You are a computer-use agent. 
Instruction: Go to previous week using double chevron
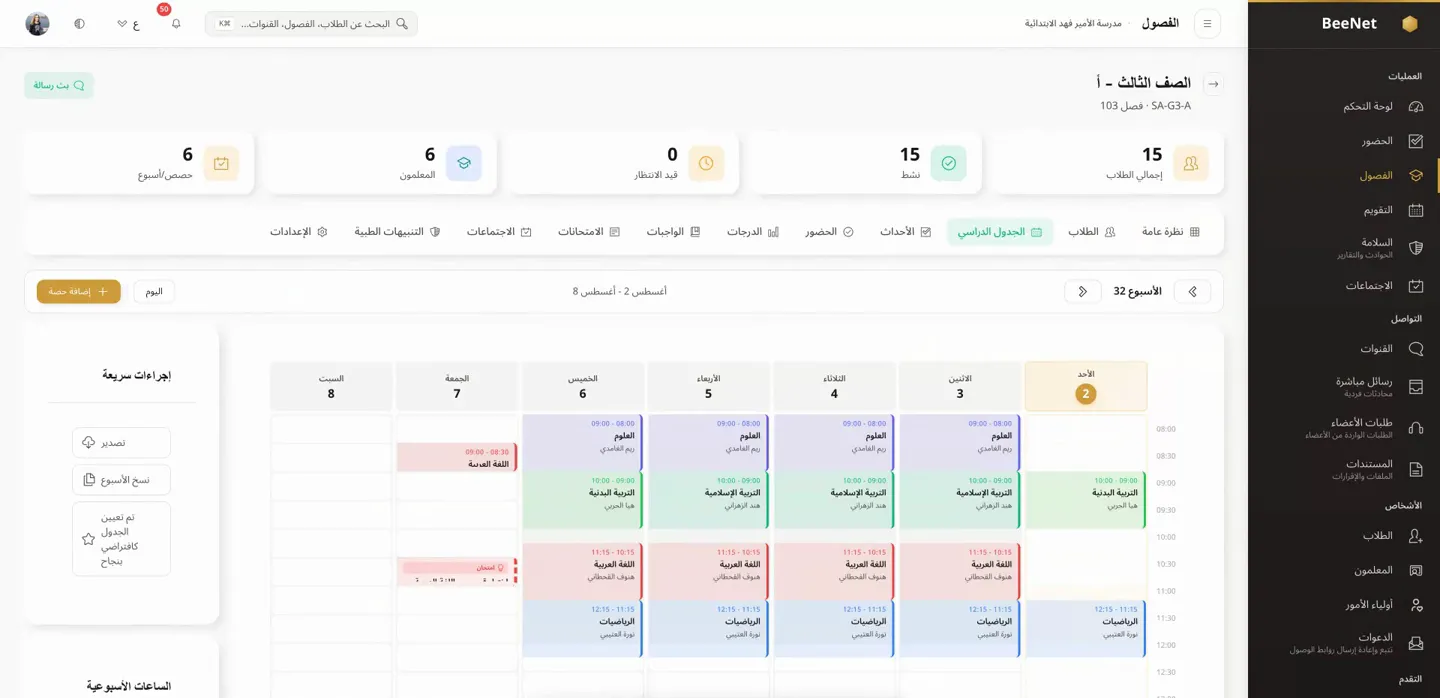tap(1192, 291)
